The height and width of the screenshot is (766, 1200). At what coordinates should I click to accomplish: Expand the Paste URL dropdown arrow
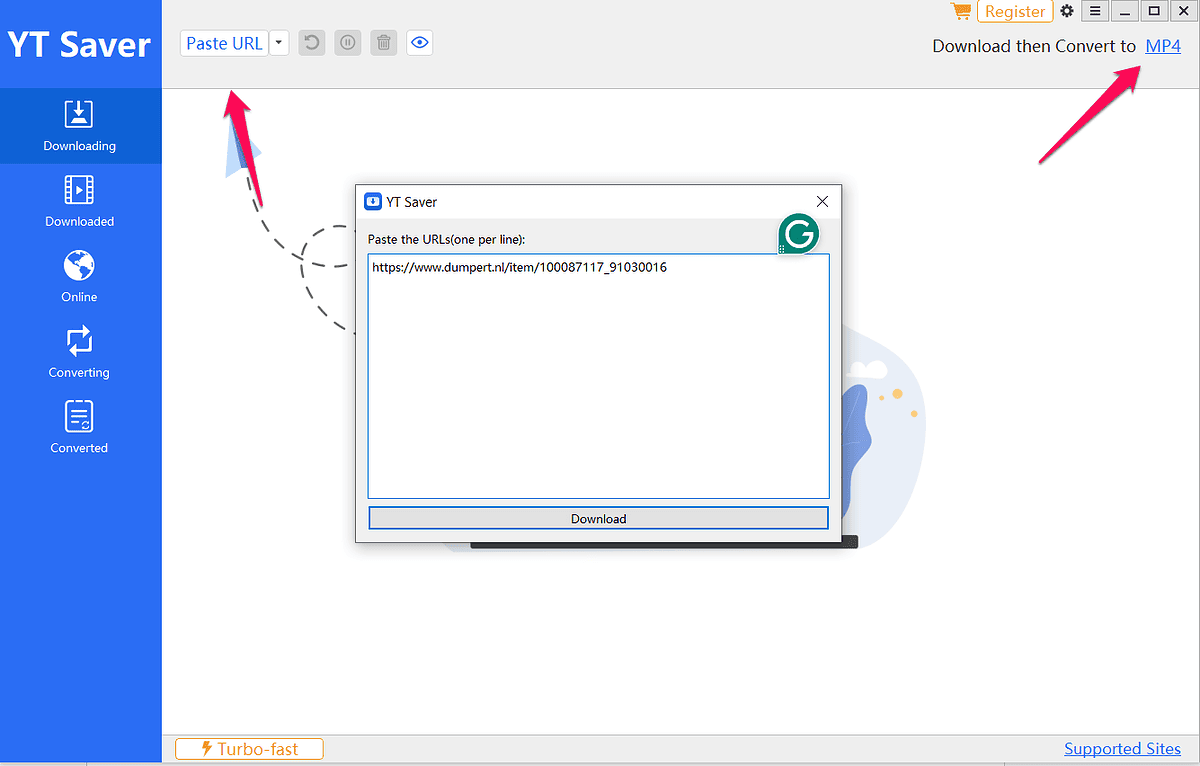pyautogui.click(x=279, y=43)
